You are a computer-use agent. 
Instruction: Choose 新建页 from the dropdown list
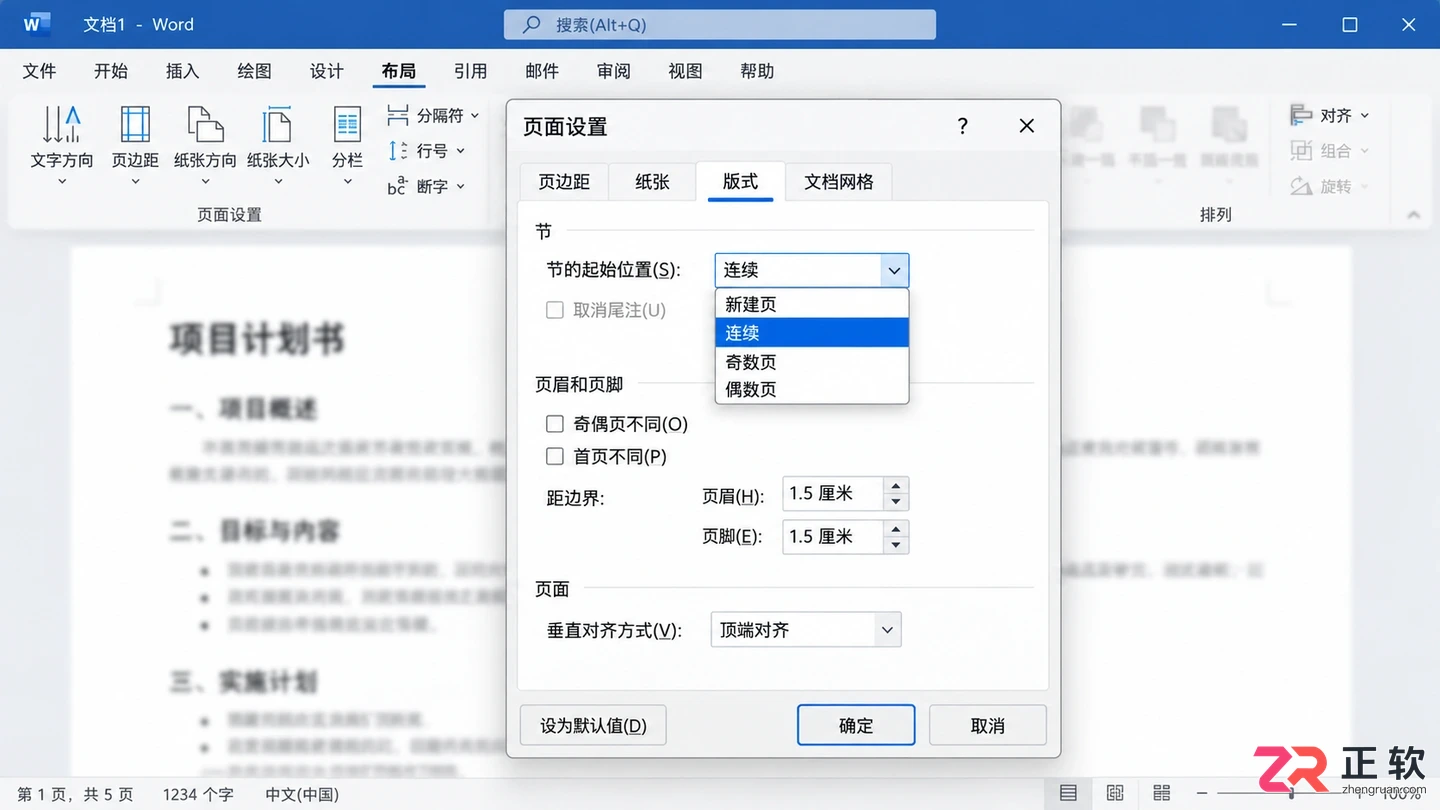[x=812, y=304]
